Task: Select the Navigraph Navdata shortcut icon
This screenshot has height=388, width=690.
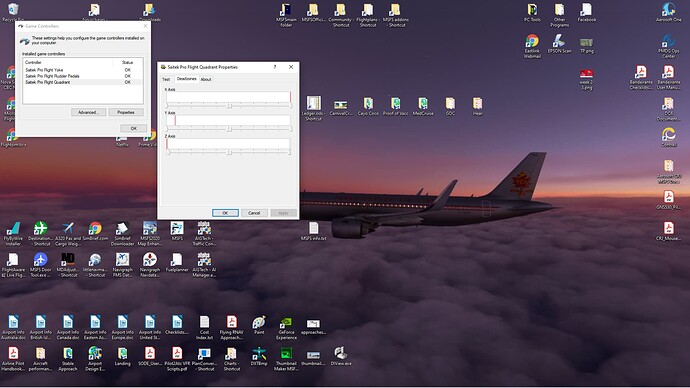Action: pyautogui.click(x=150, y=264)
